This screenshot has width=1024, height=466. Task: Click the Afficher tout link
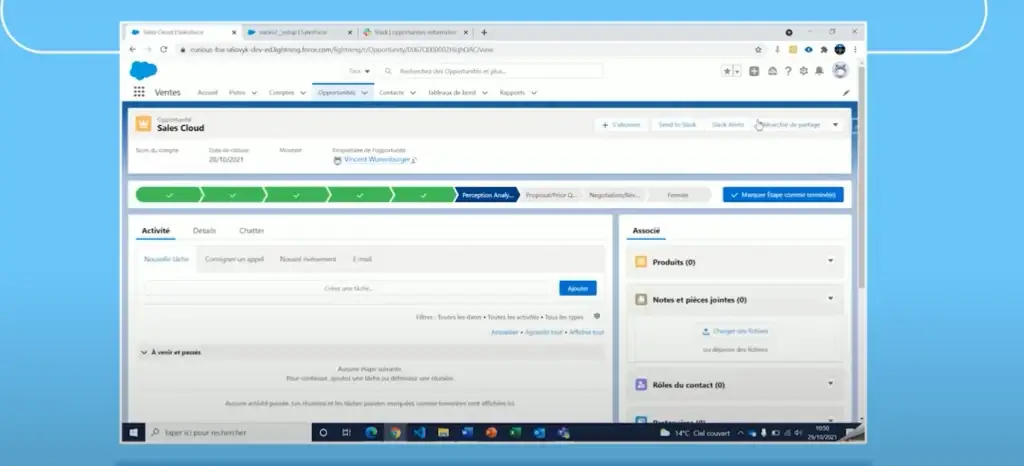click(x=586, y=332)
